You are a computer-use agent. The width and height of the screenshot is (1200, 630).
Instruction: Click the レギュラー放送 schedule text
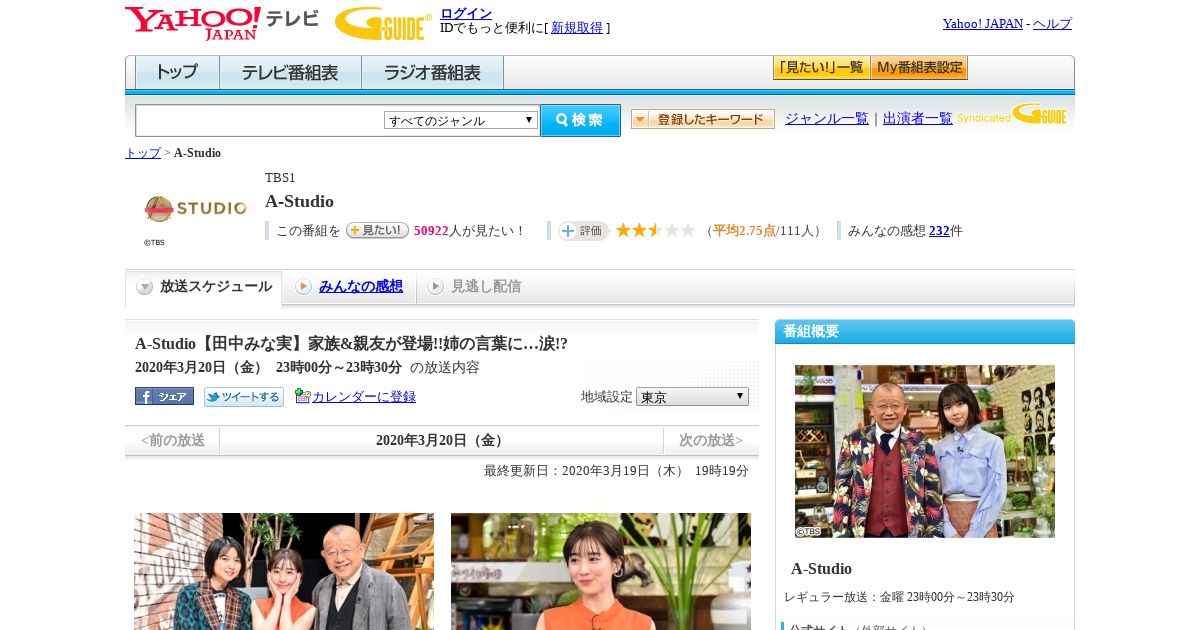(x=899, y=597)
